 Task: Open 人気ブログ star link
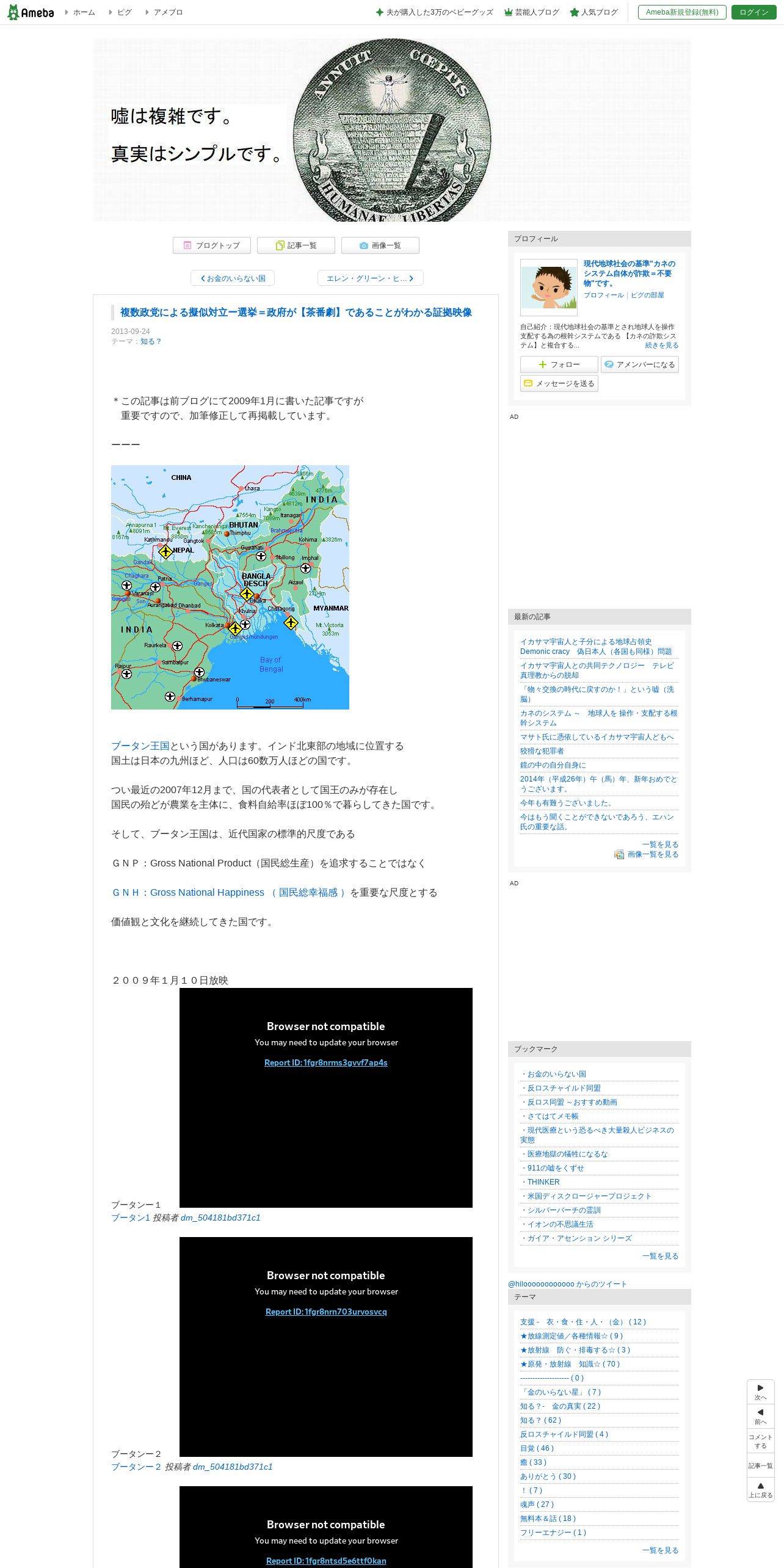[593, 12]
